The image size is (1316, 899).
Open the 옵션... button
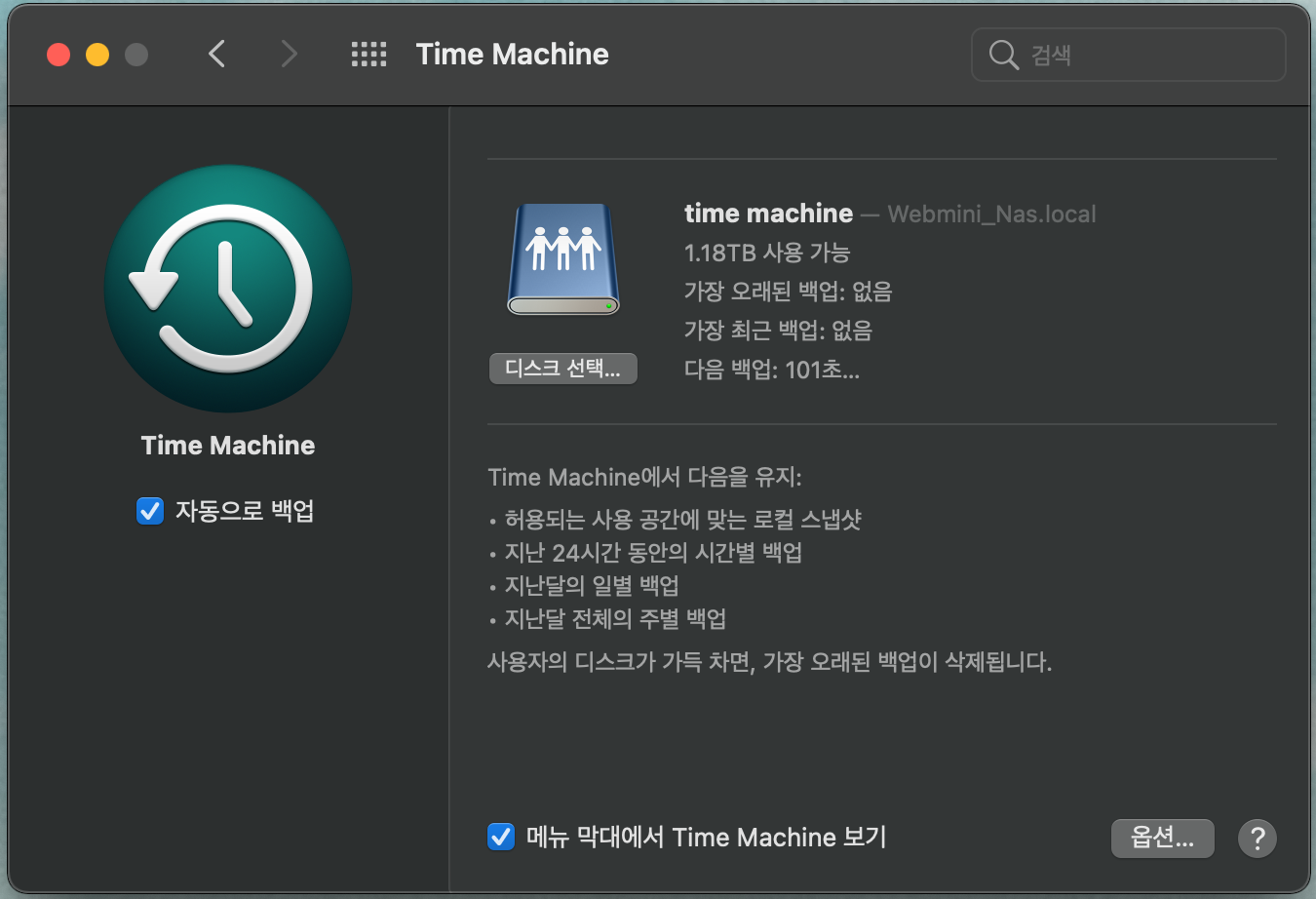pyautogui.click(x=1163, y=838)
